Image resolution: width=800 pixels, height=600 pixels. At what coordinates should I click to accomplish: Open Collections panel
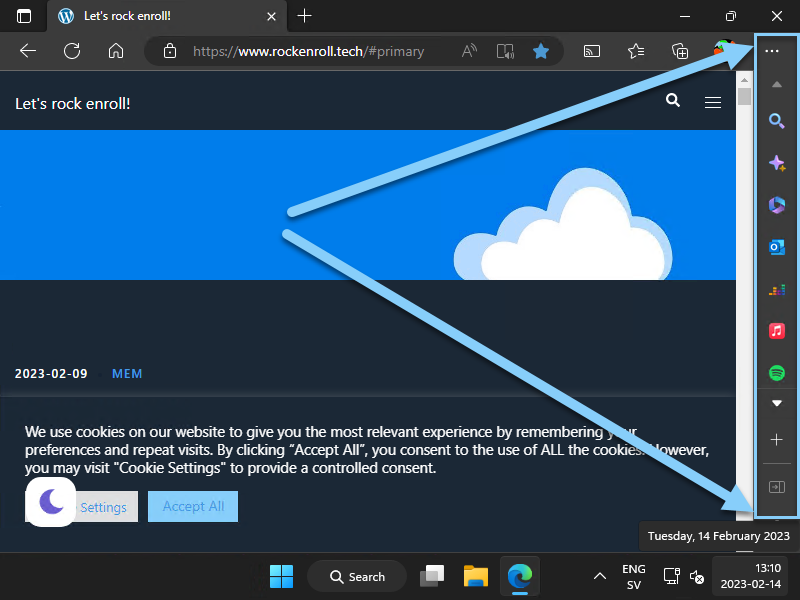coord(680,51)
